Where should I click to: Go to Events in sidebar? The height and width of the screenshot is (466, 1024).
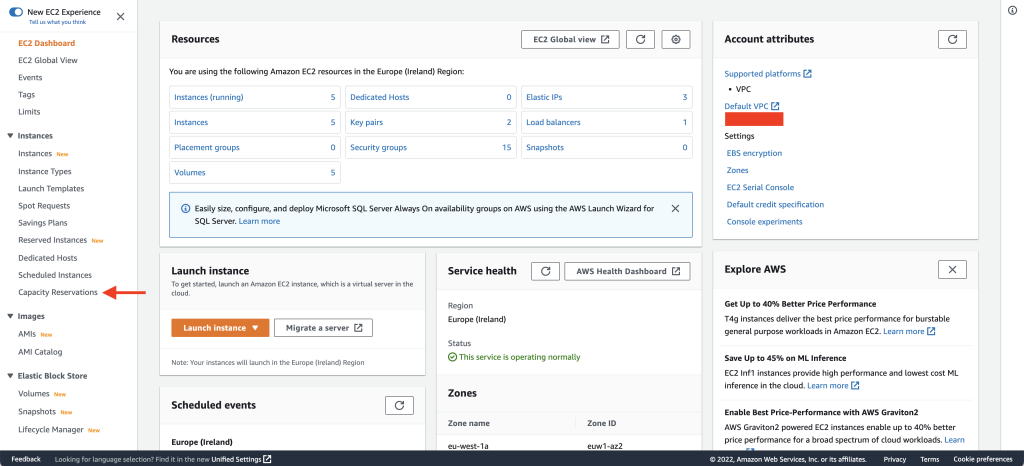[x=30, y=77]
